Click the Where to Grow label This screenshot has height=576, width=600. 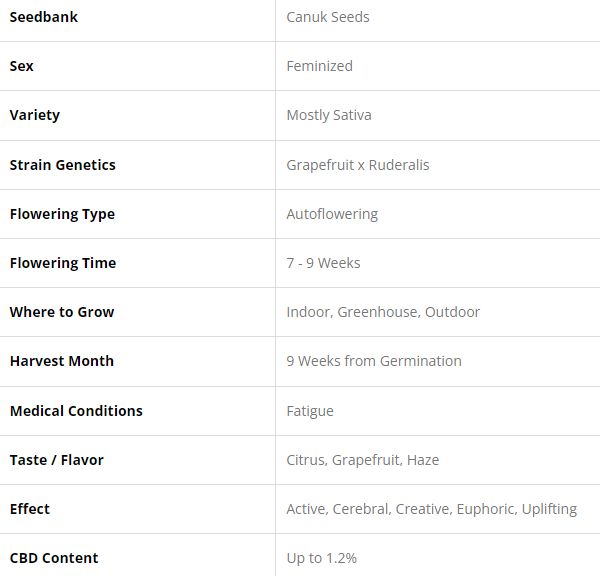pos(61,312)
